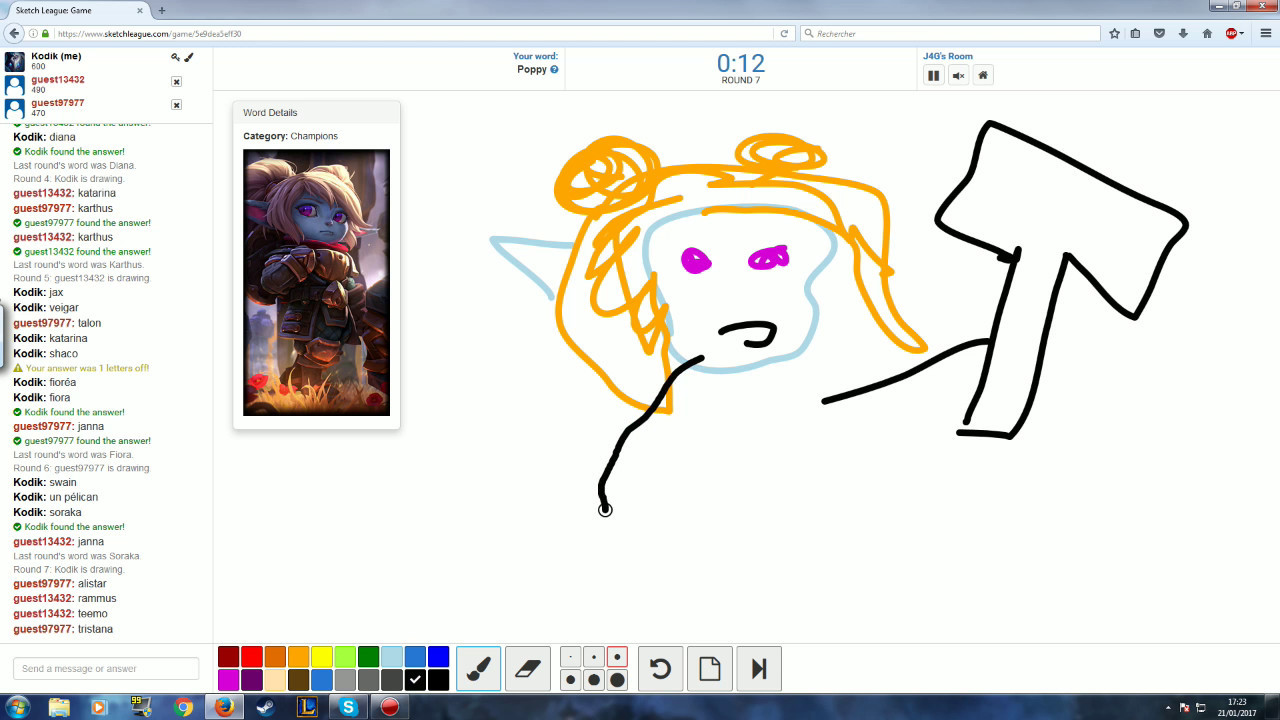
Task: Click the home icon in J40's Room
Action: tap(983, 75)
